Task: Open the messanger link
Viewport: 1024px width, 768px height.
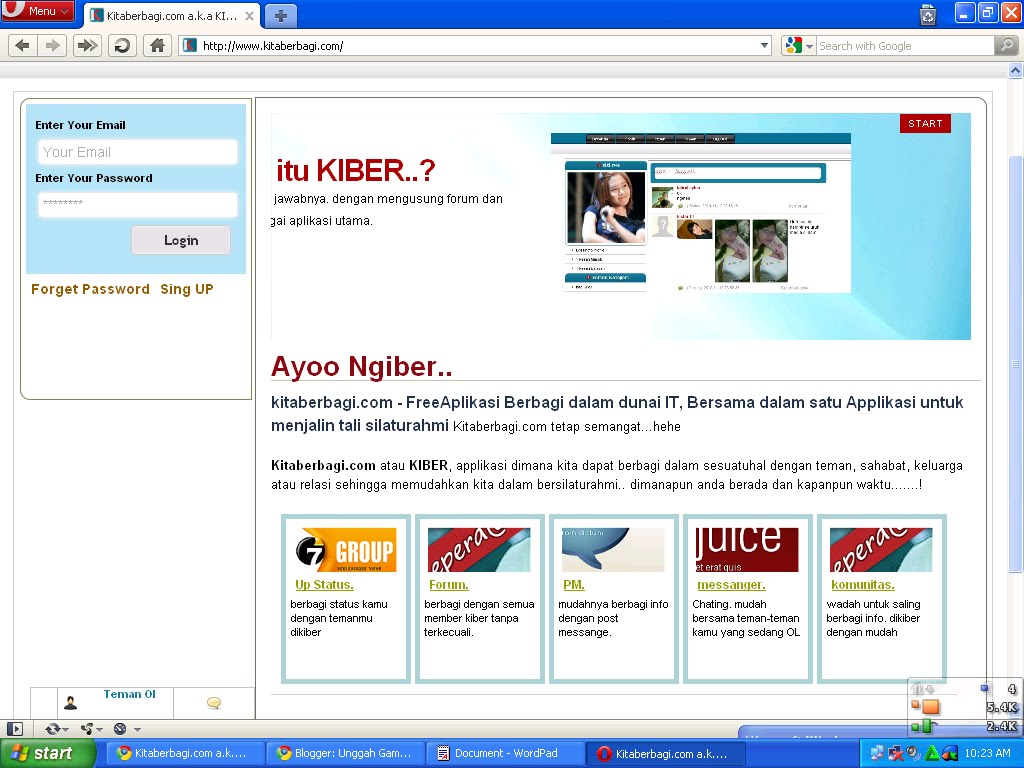Action: coord(731,584)
